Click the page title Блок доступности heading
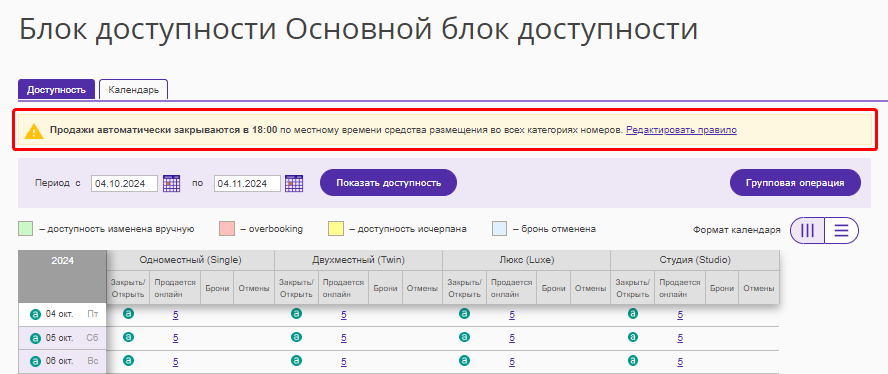This screenshot has width=888, height=374. point(358,29)
